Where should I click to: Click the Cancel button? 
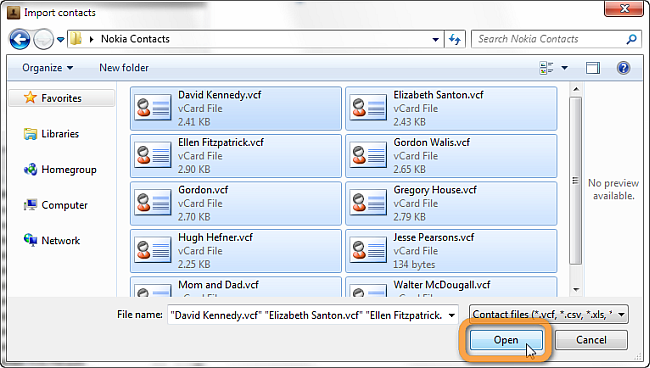click(591, 340)
